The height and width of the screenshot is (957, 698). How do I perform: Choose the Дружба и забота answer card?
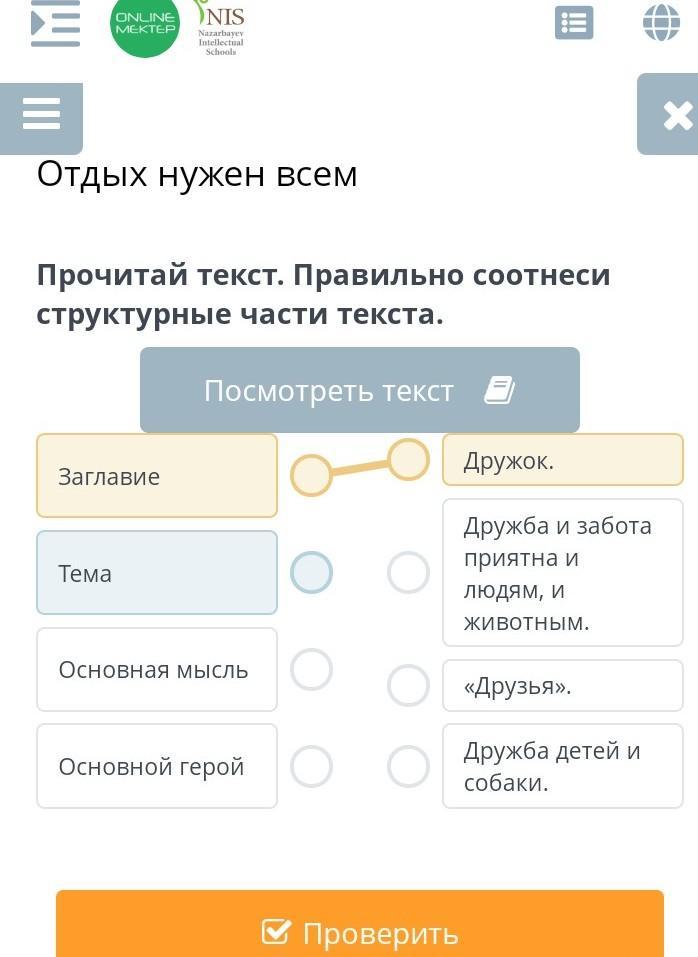[562, 573]
